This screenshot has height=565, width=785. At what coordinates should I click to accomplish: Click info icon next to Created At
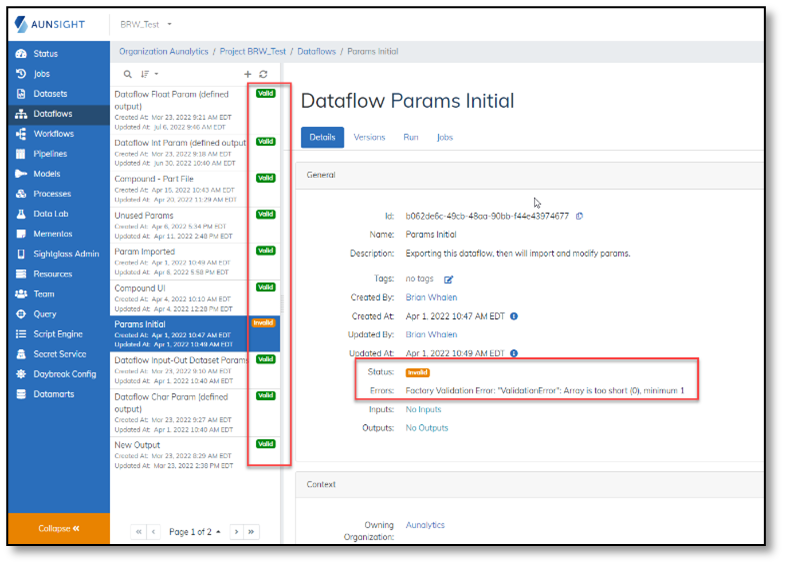pyautogui.click(x=514, y=316)
